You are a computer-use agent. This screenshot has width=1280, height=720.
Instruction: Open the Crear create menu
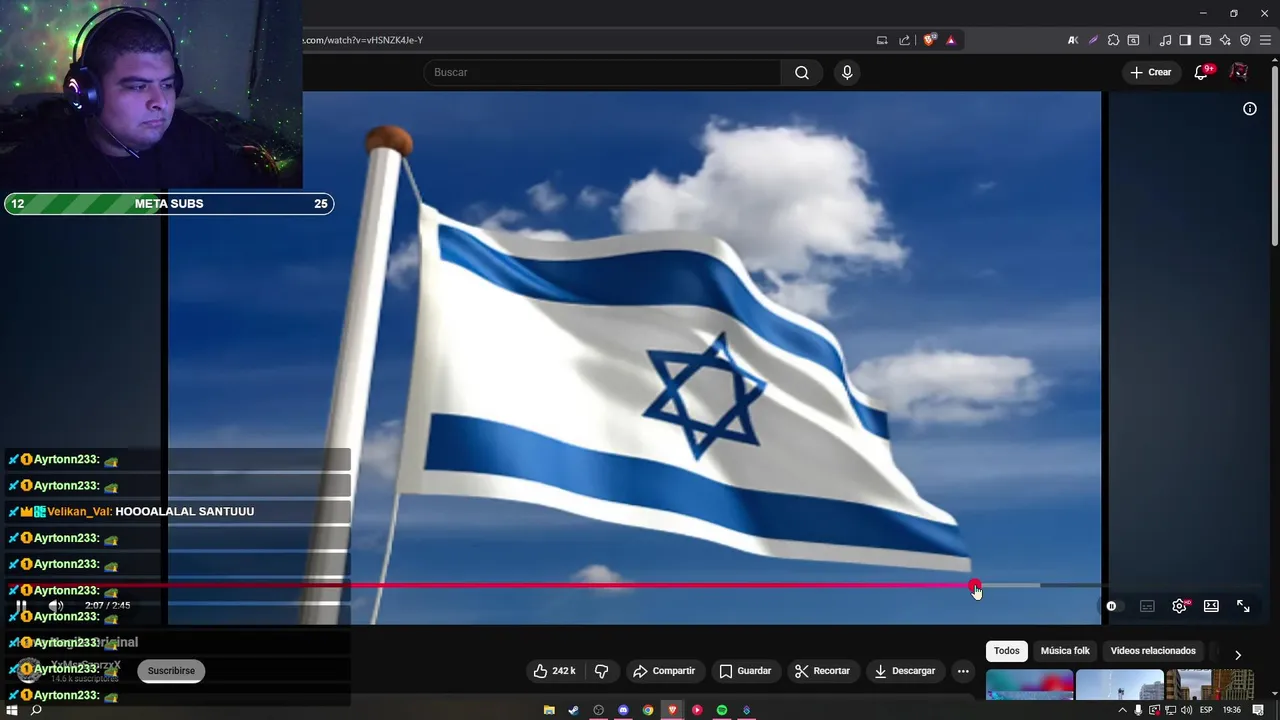click(x=1150, y=72)
